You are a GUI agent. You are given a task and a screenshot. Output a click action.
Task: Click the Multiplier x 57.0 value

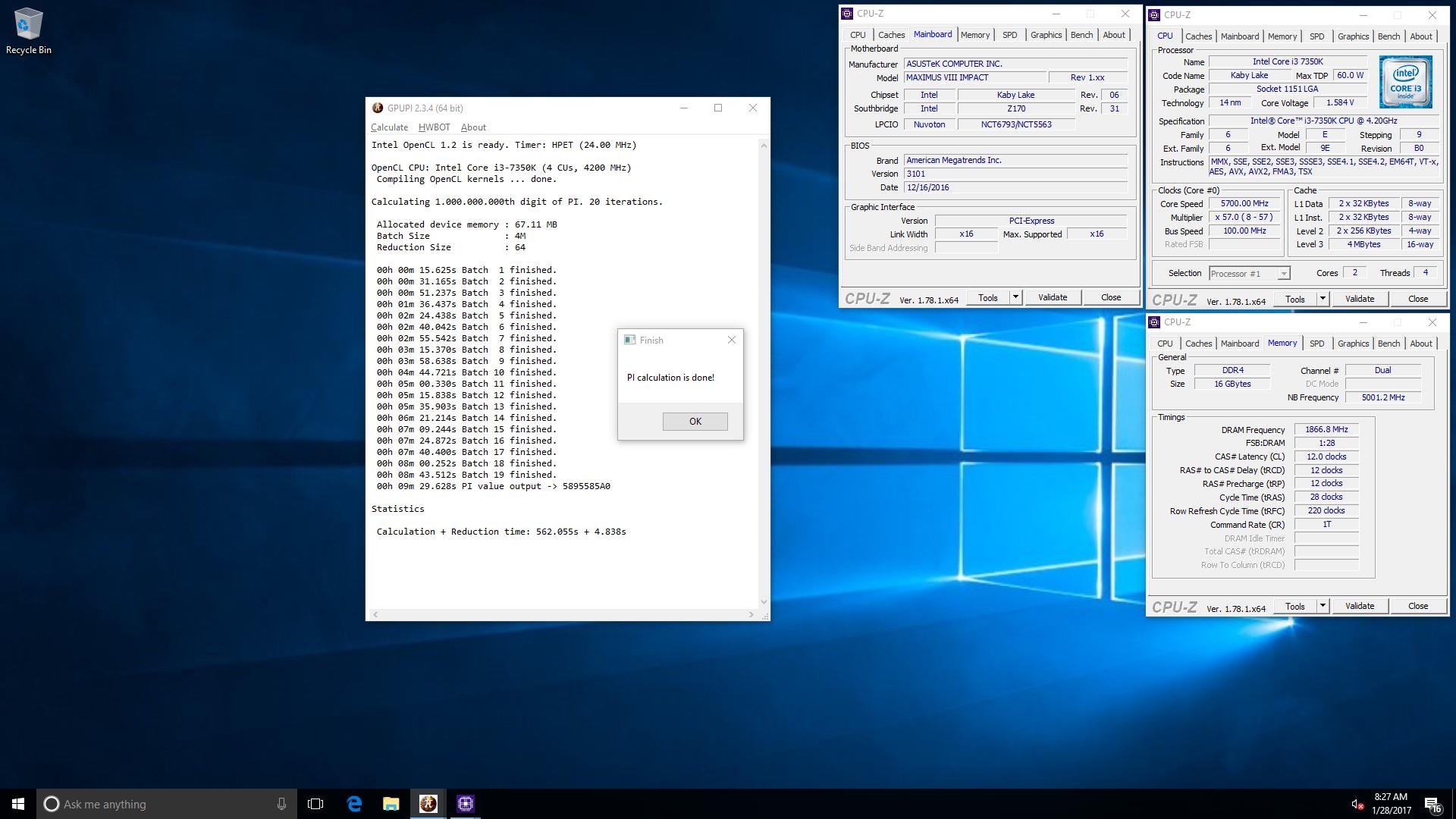point(1244,217)
